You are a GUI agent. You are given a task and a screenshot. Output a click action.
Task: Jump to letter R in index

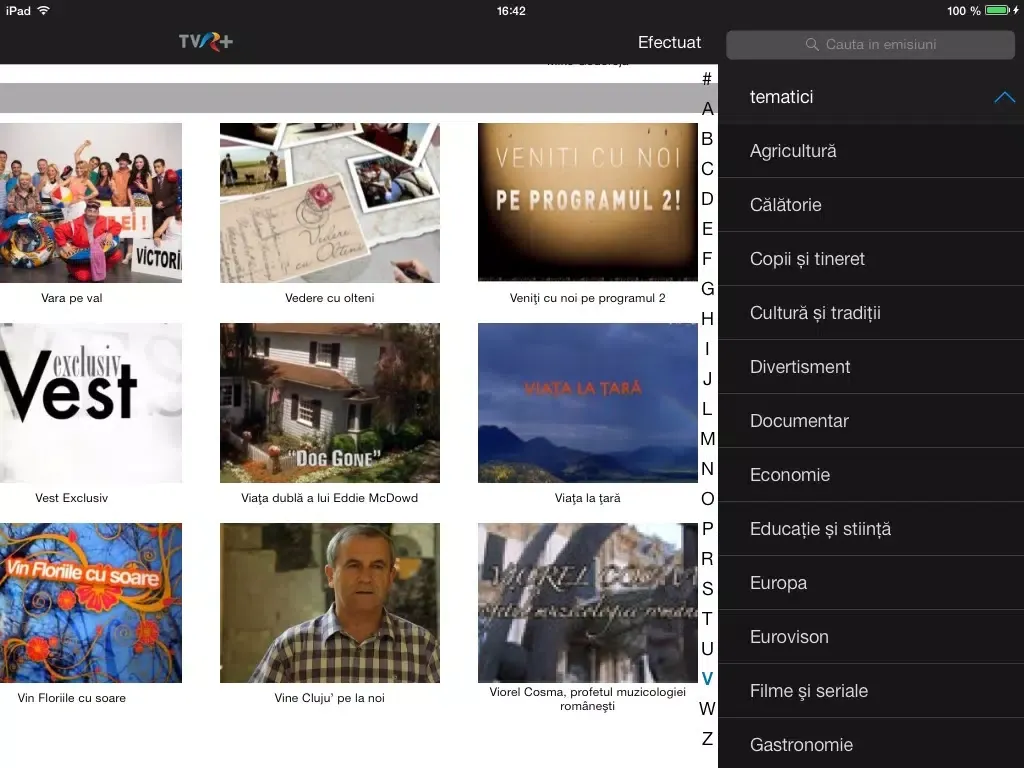(x=707, y=559)
